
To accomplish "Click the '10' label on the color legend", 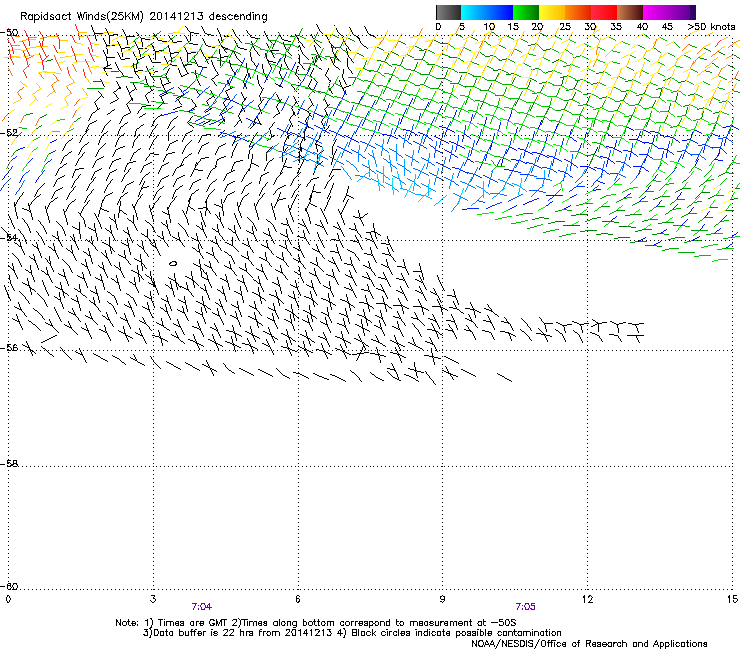I will pyautogui.click(x=488, y=27).
